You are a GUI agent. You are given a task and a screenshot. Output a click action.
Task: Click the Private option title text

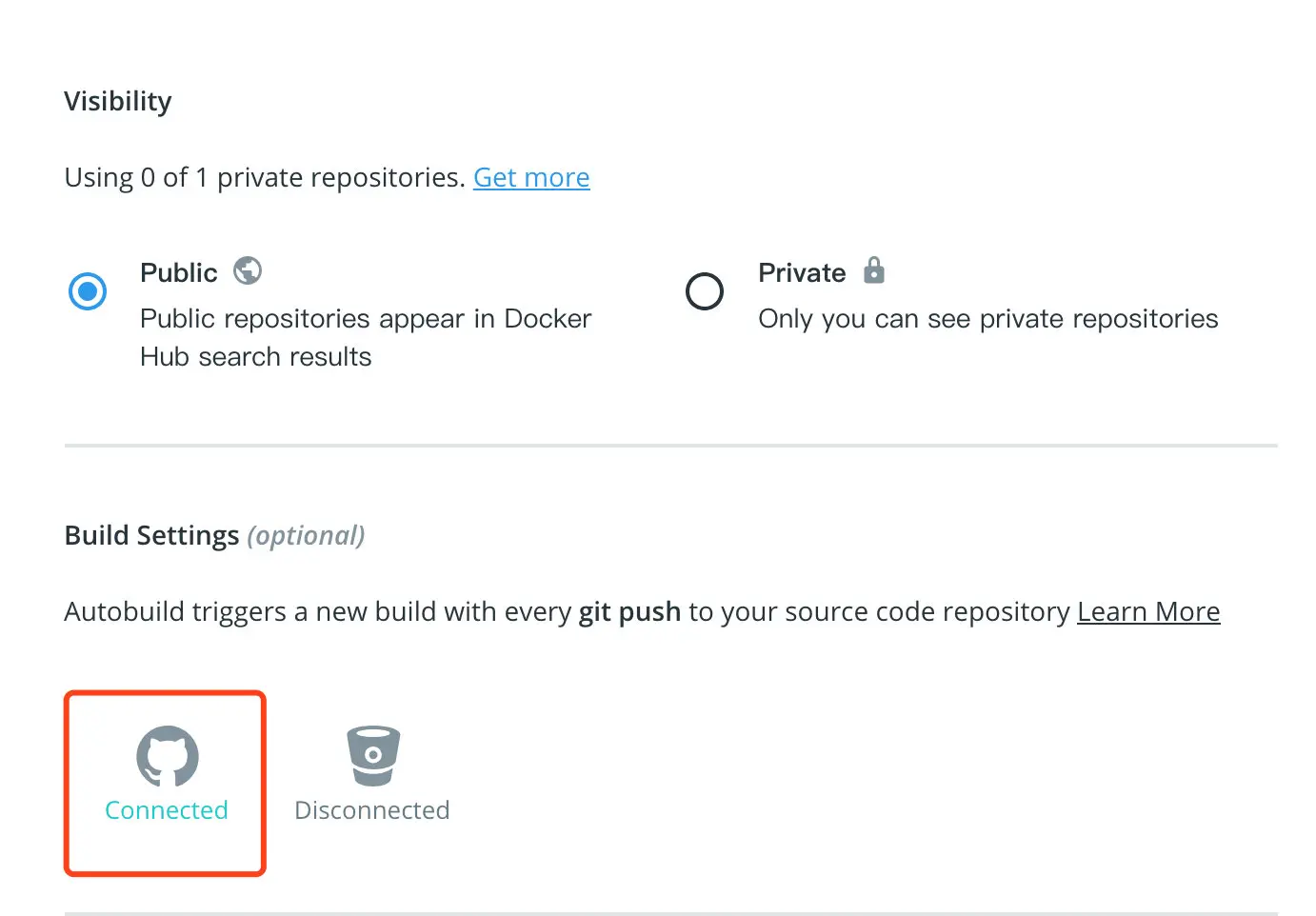[802, 273]
